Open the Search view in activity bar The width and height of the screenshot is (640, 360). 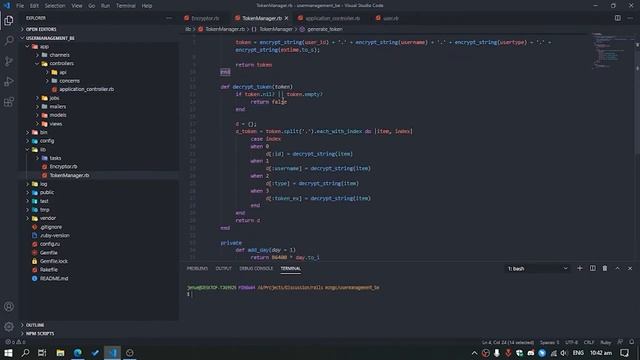point(9,40)
